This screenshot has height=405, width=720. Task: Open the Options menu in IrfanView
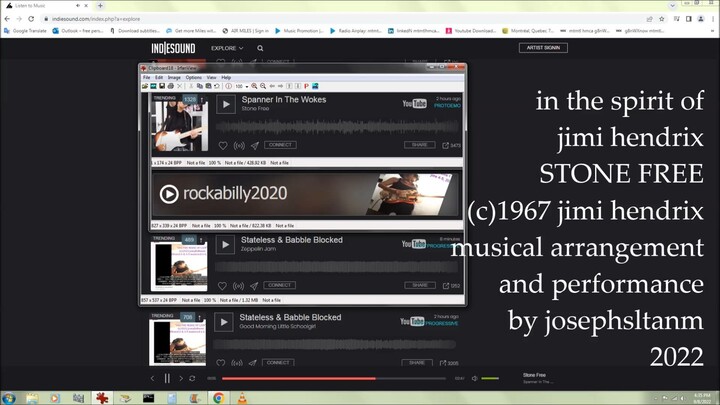193,78
